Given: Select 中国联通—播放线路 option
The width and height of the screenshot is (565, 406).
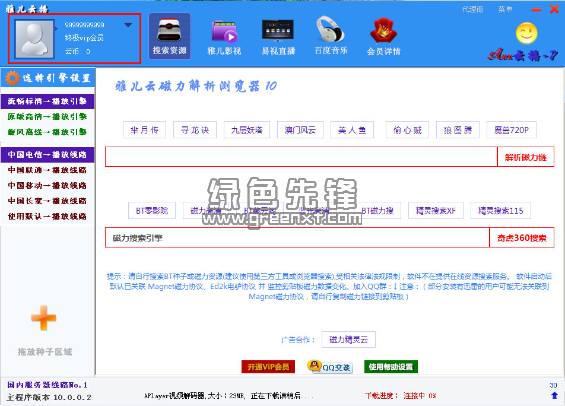Looking at the screenshot, I should click(x=47, y=170).
